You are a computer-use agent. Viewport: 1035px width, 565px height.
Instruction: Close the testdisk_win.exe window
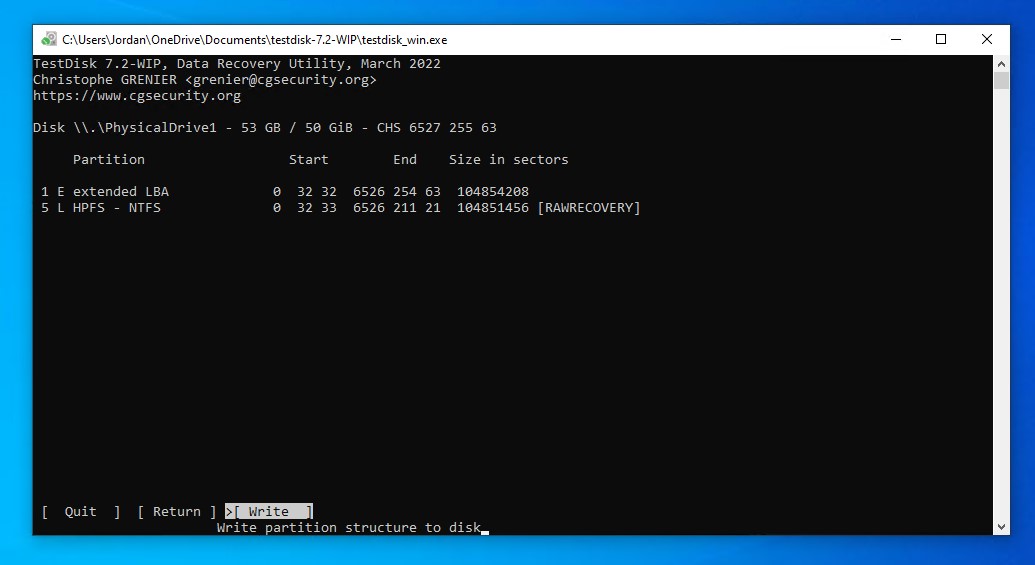click(987, 40)
